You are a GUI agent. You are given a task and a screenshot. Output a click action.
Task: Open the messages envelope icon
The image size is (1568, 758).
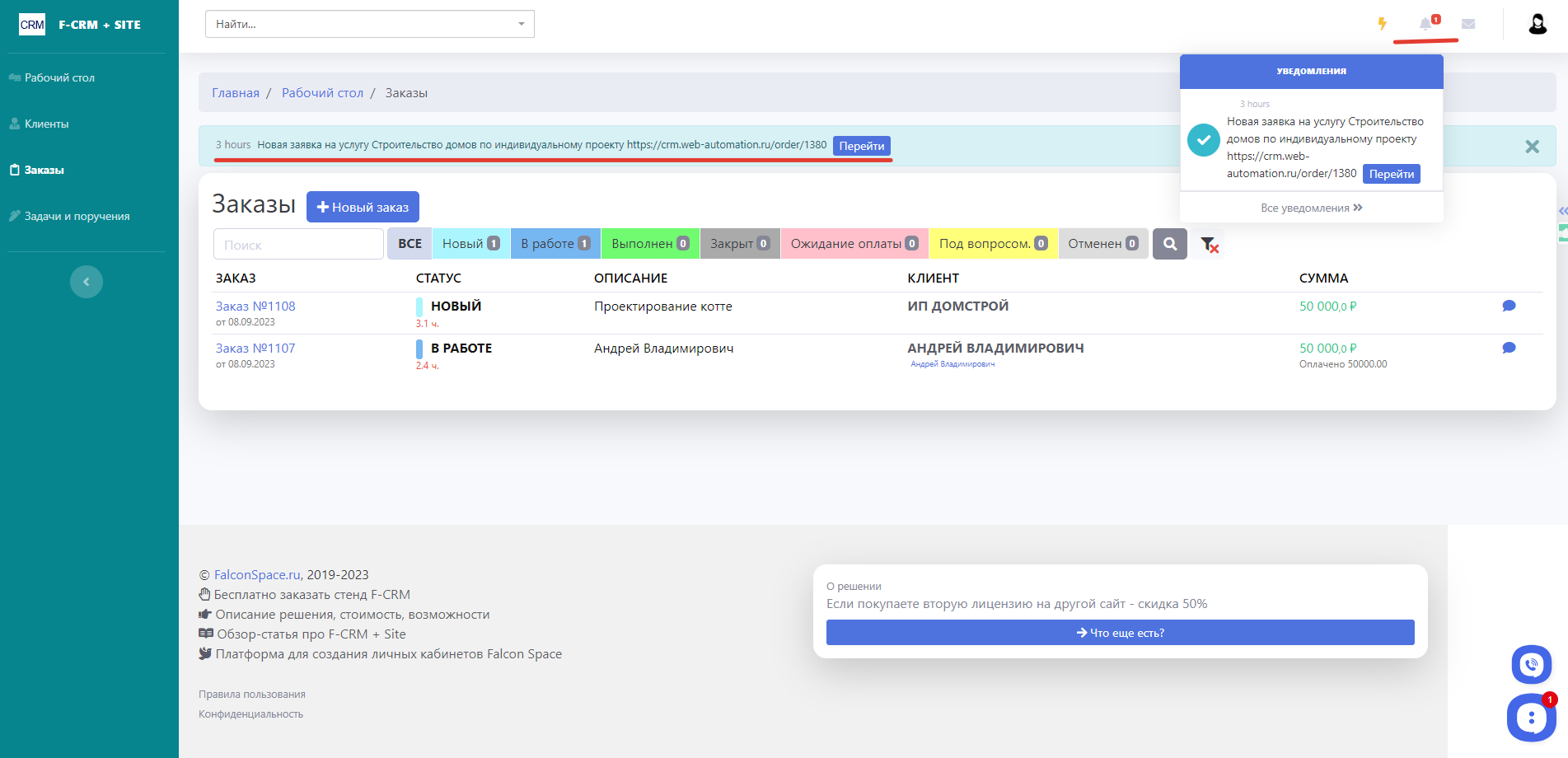[x=1468, y=24]
